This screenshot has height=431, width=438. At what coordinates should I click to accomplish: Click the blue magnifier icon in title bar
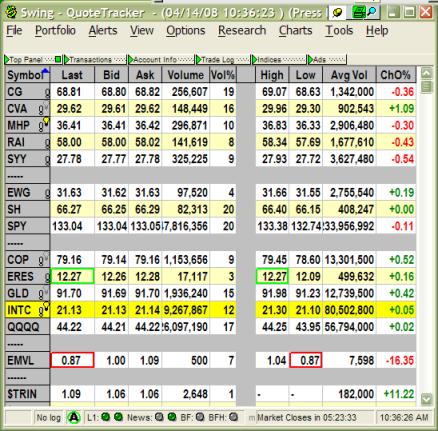372,13
